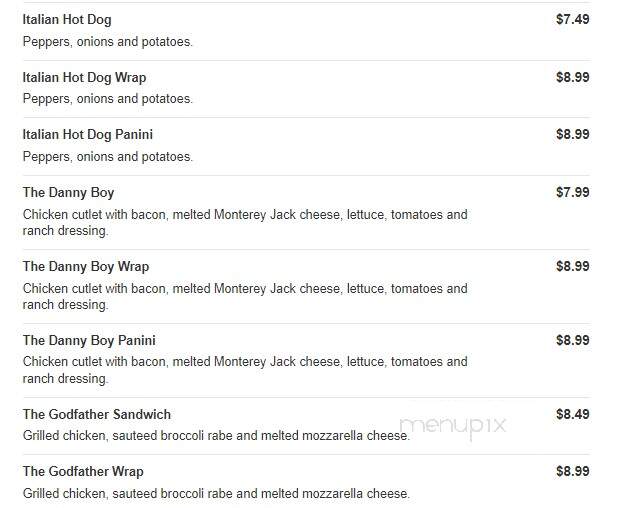Viewport: 632px width, 508px height.
Task: Click The Danny Boy Wrap price
Action: coord(572,266)
